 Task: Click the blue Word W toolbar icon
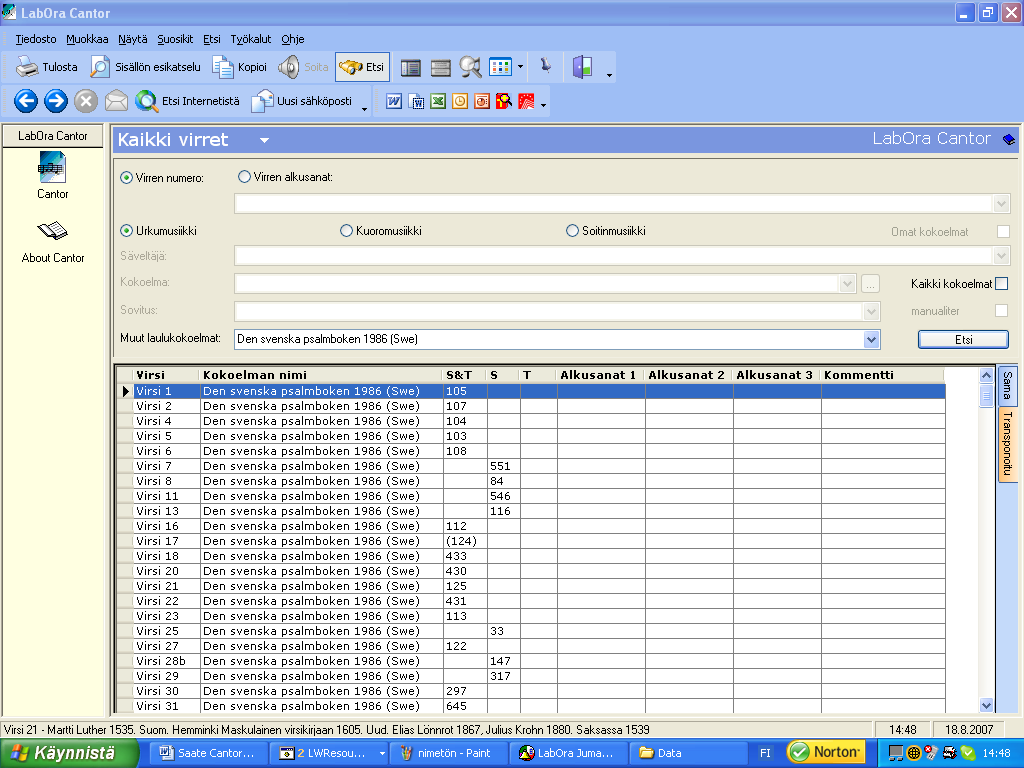click(394, 101)
